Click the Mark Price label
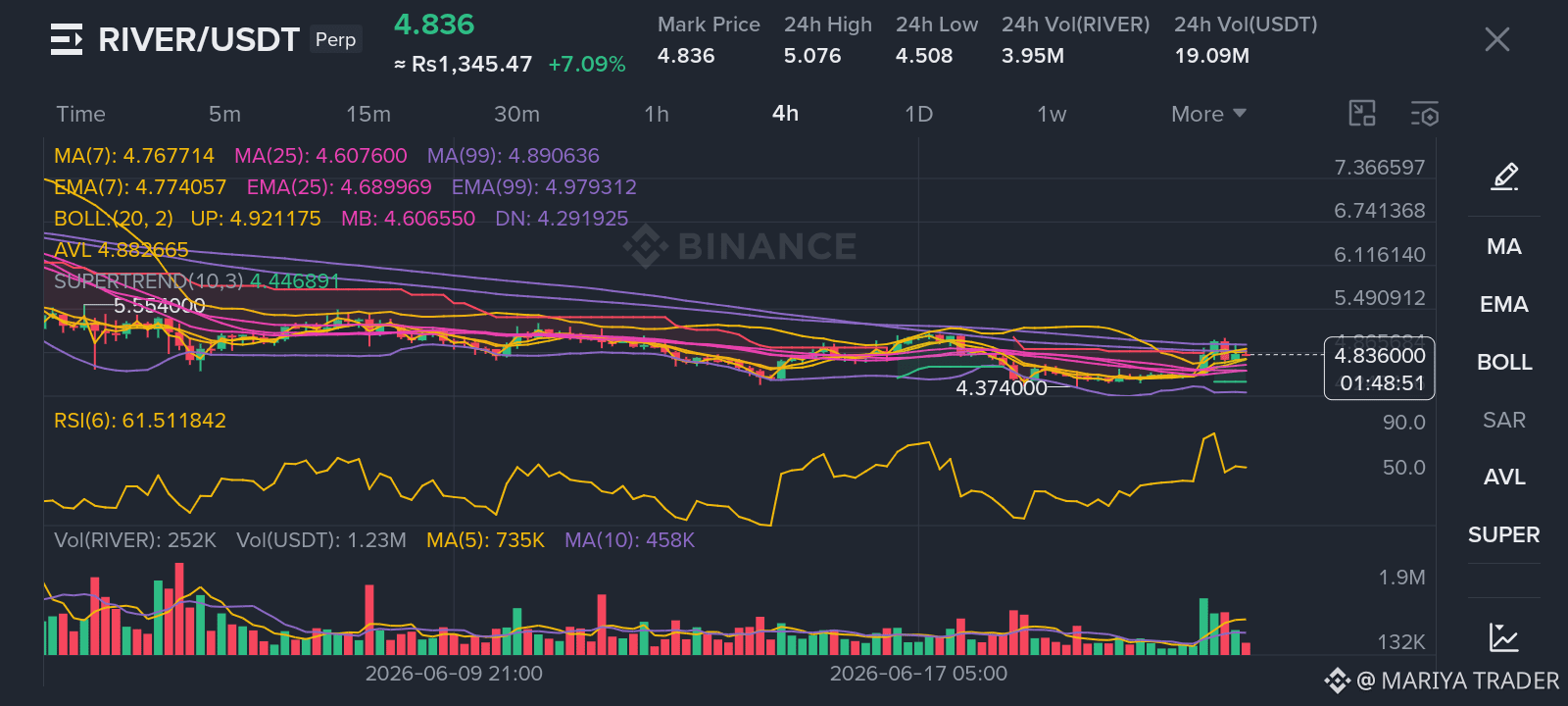The image size is (1568, 706). (x=709, y=25)
